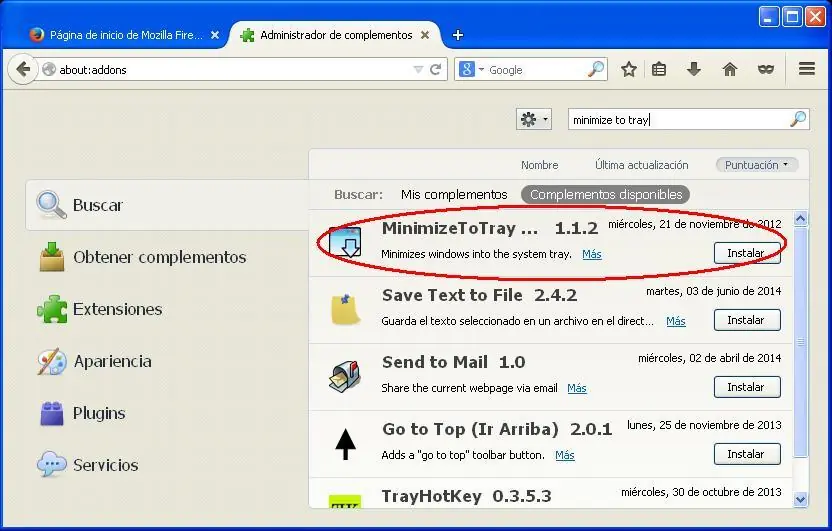Click the magnifier in Google search box
The image size is (832, 531).
(596, 69)
